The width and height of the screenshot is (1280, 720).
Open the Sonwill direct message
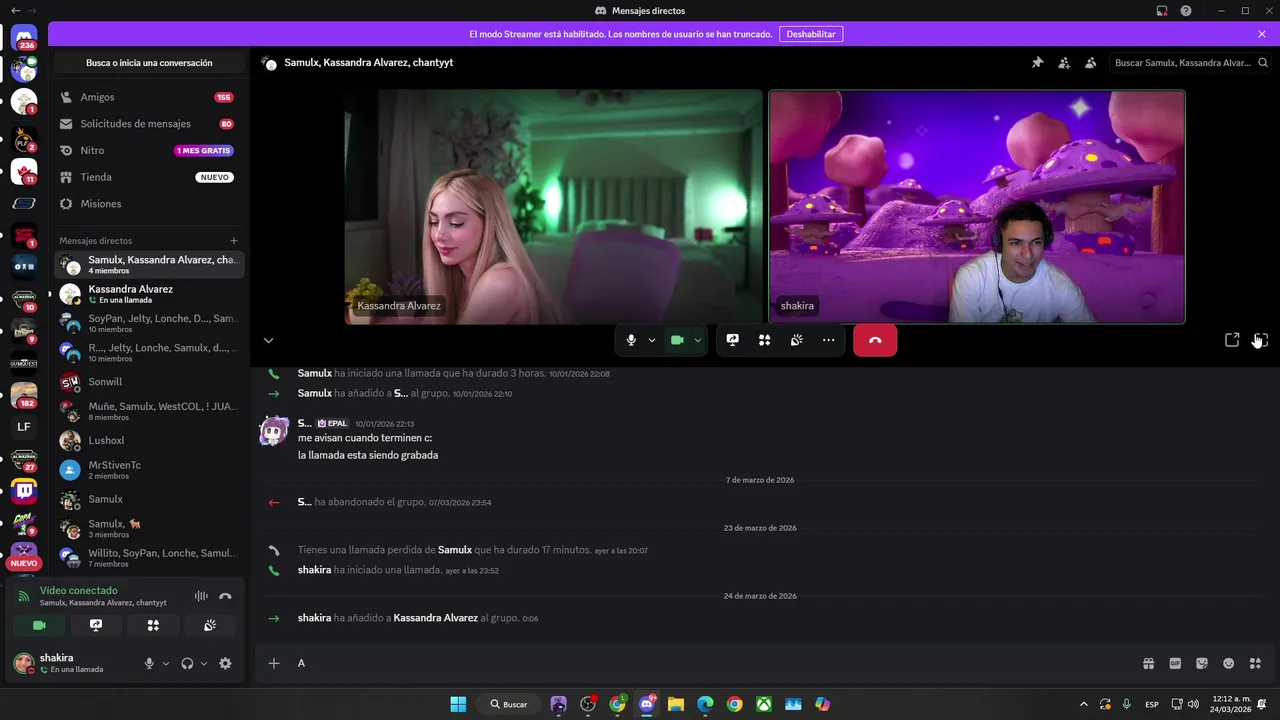[x=147, y=382]
